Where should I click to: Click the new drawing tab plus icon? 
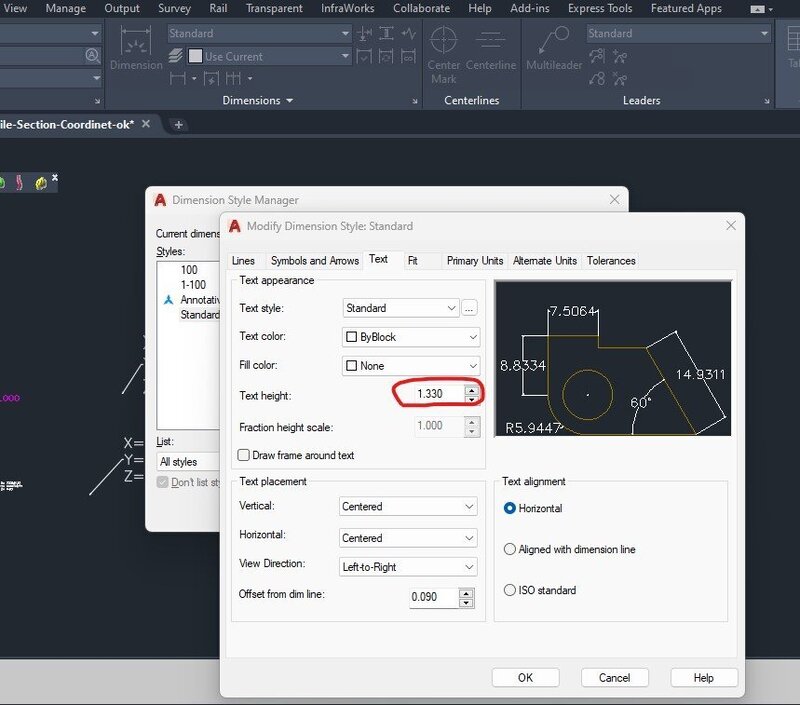point(179,124)
